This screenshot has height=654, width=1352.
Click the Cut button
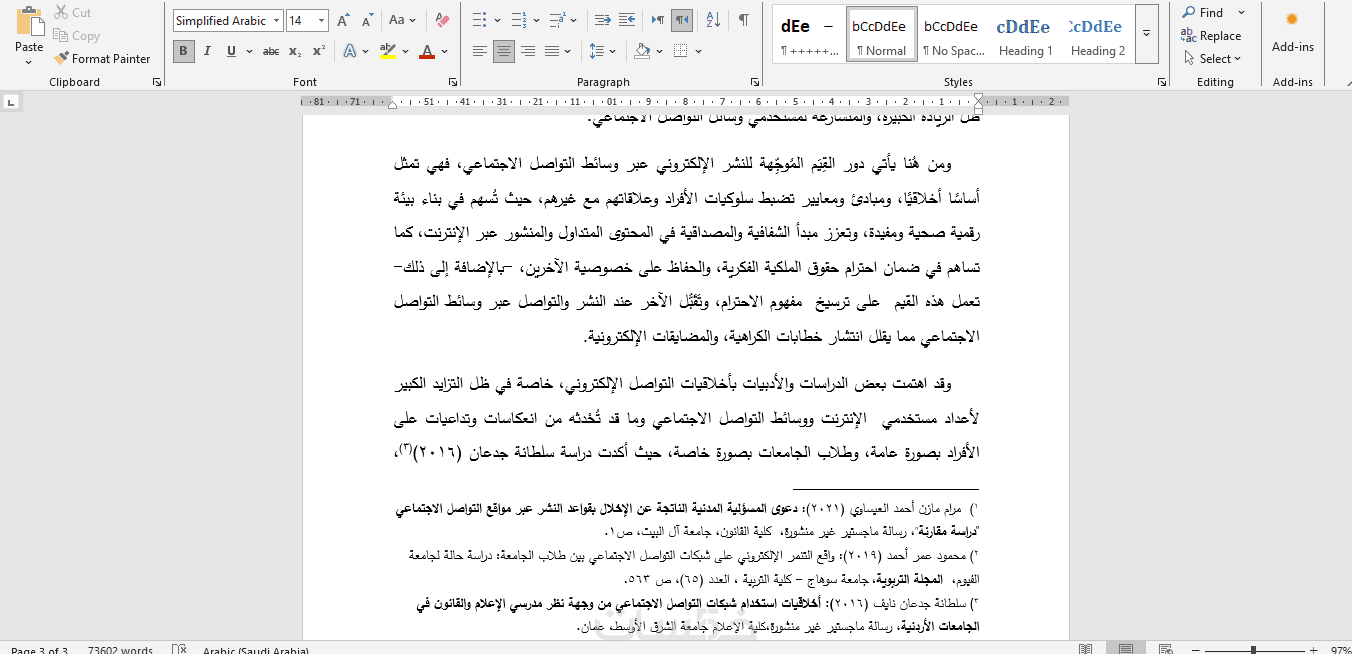[x=74, y=13]
